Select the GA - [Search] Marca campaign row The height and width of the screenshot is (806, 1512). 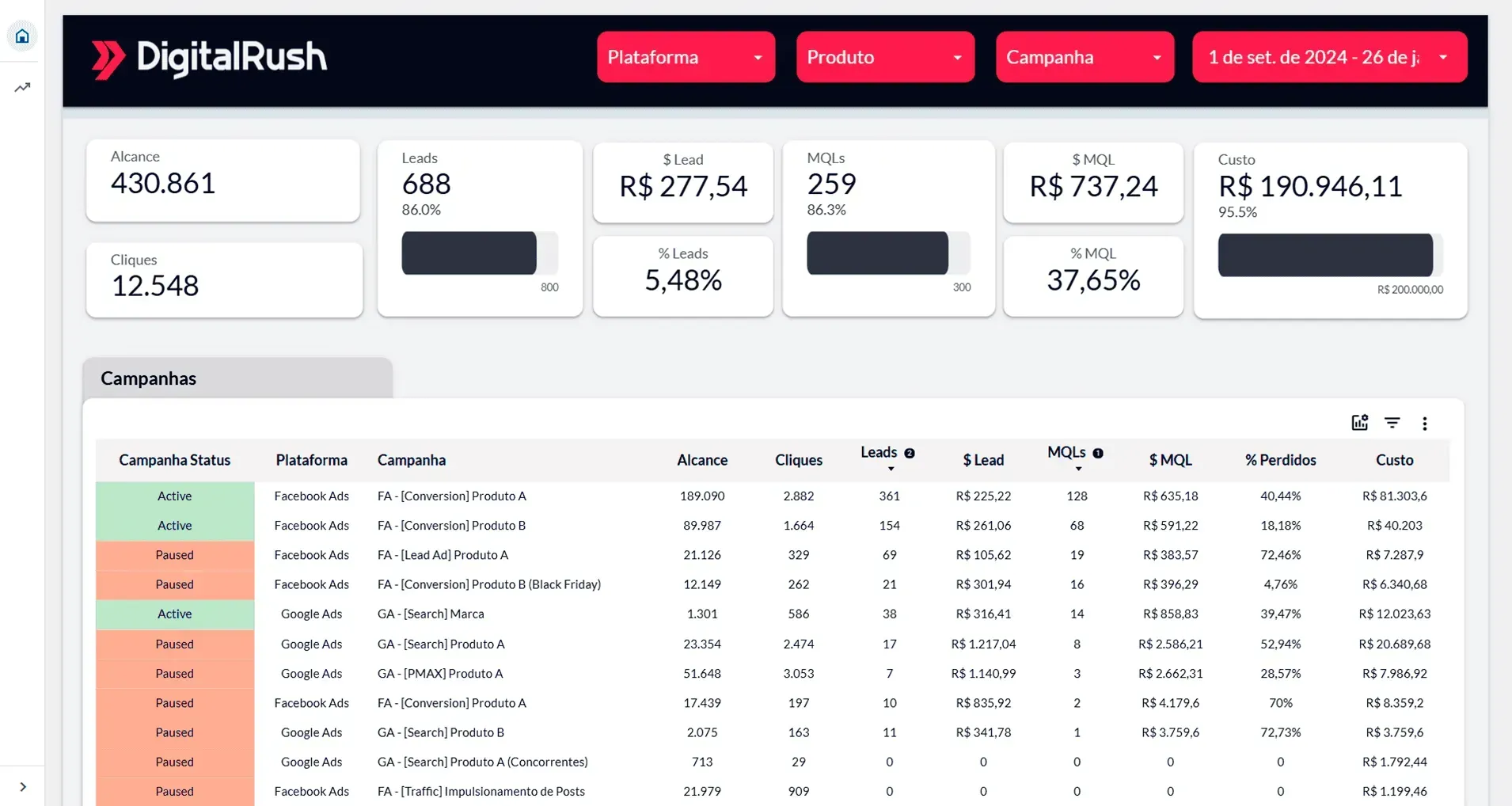(x=773, y=614)
